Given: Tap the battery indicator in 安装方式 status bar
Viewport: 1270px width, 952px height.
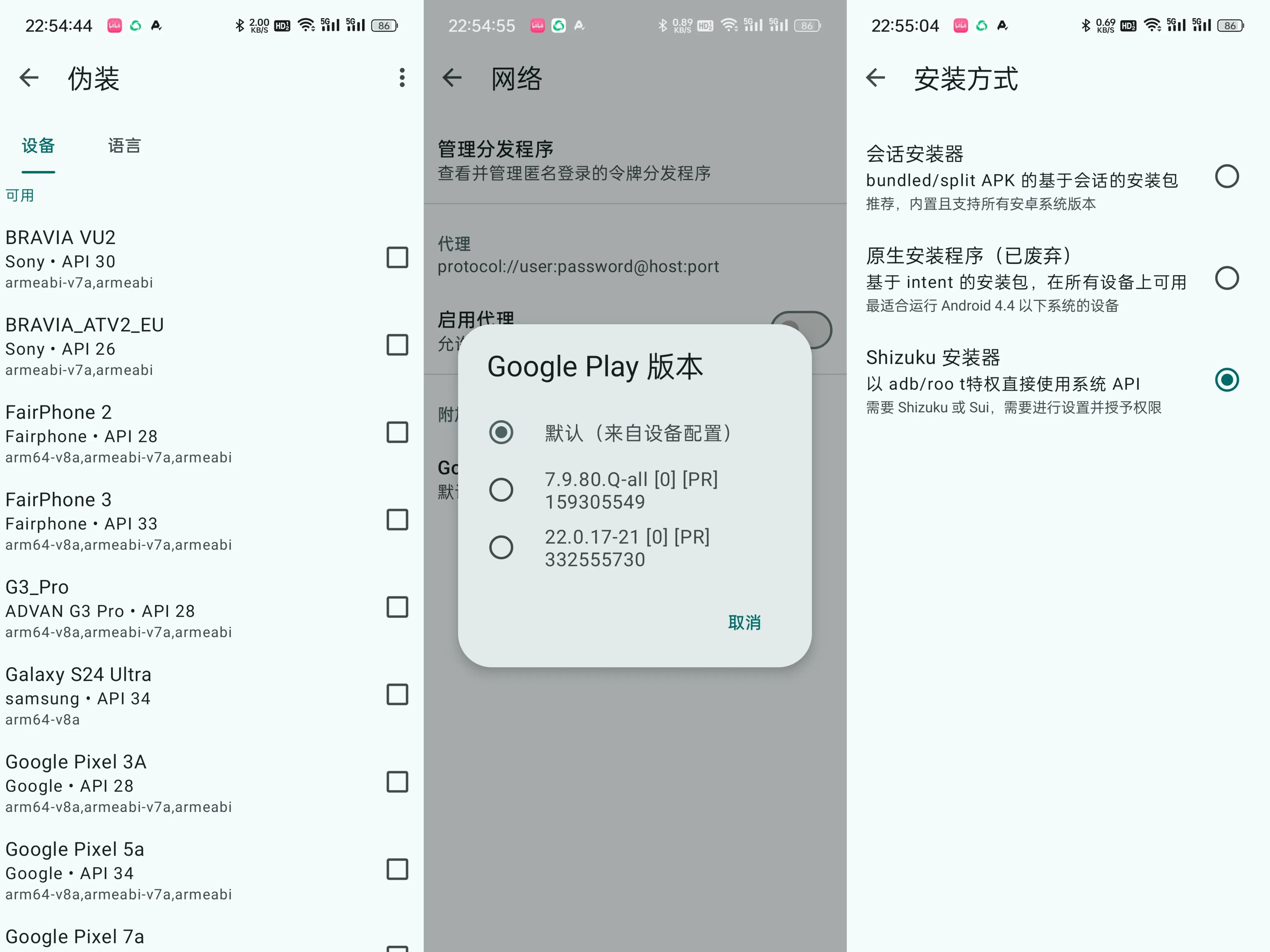Looking at the screenshot, I should tap(1231, 25).
